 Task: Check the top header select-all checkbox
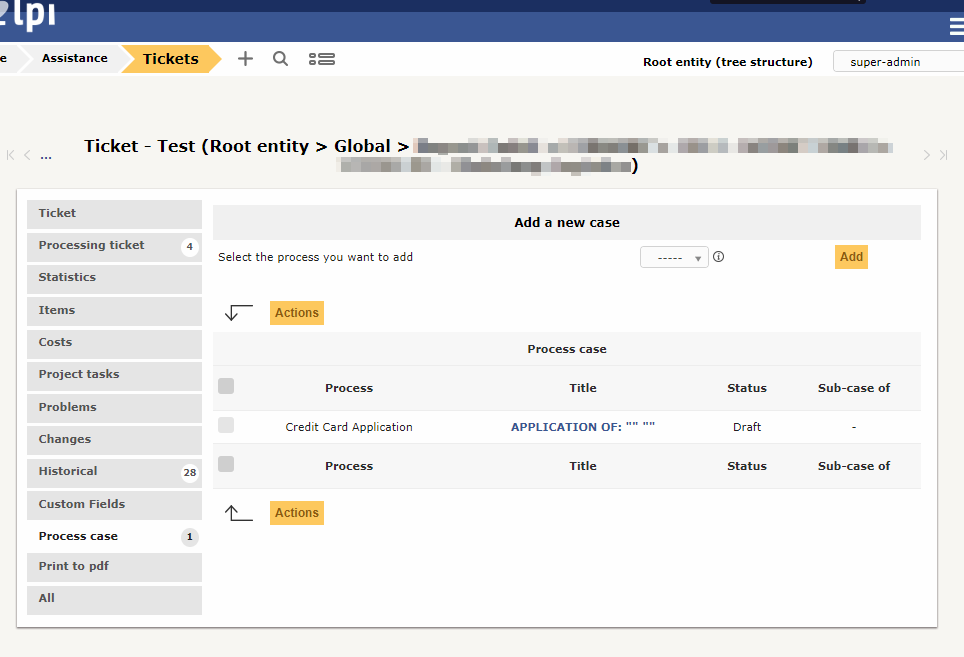pos(226,386)
